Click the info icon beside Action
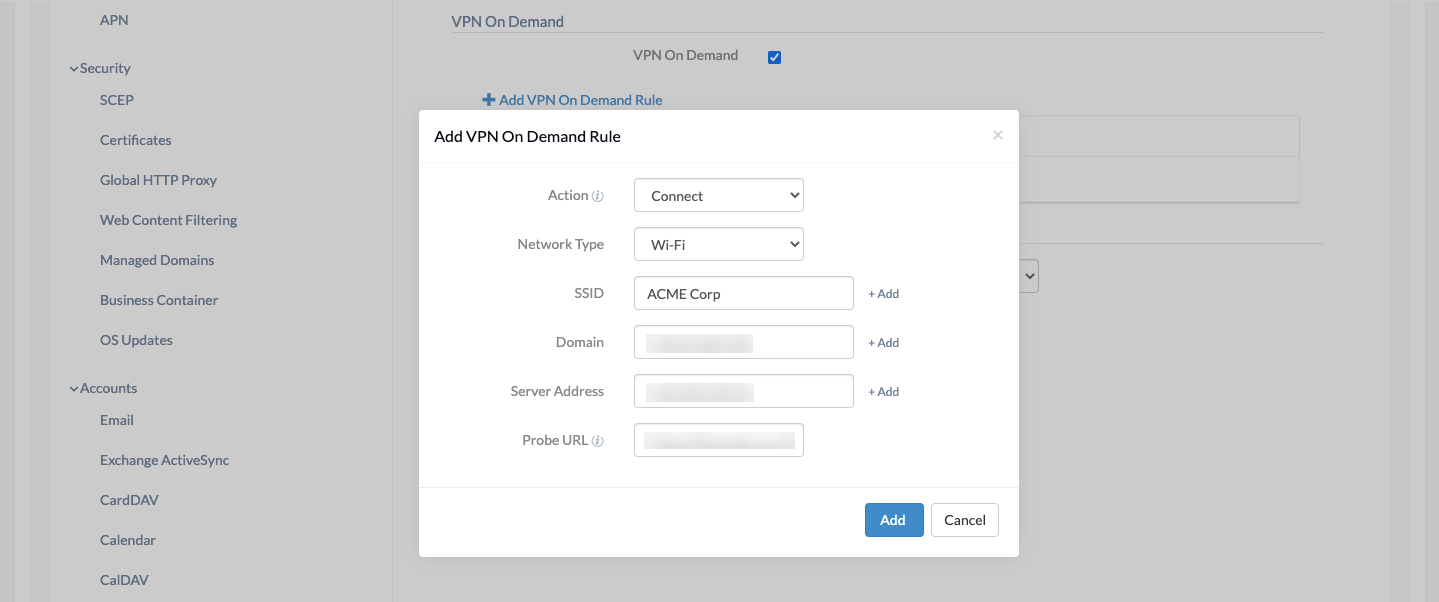 (x=597, y=195)
